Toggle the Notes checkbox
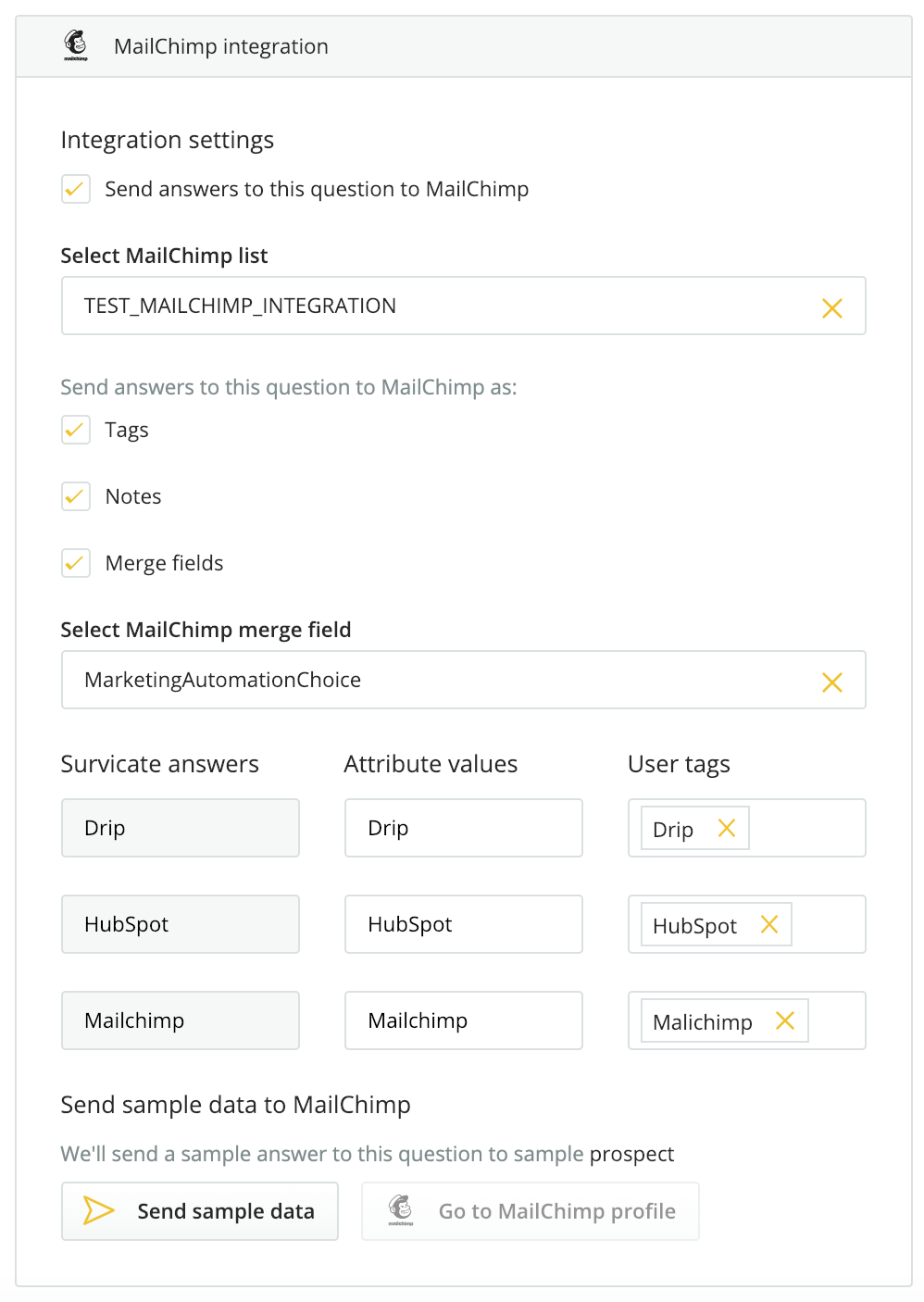Viewport: 924px width, 1302px height. [76, 496]
